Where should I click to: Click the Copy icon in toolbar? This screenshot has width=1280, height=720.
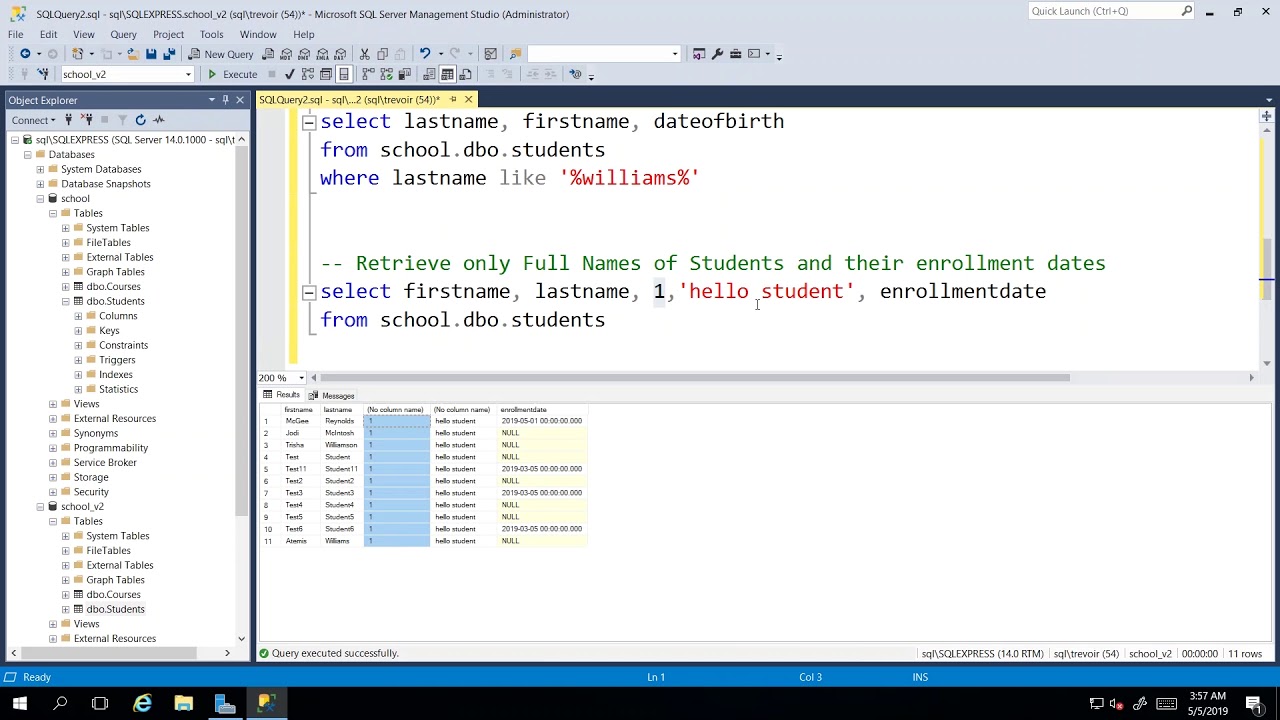383,54
